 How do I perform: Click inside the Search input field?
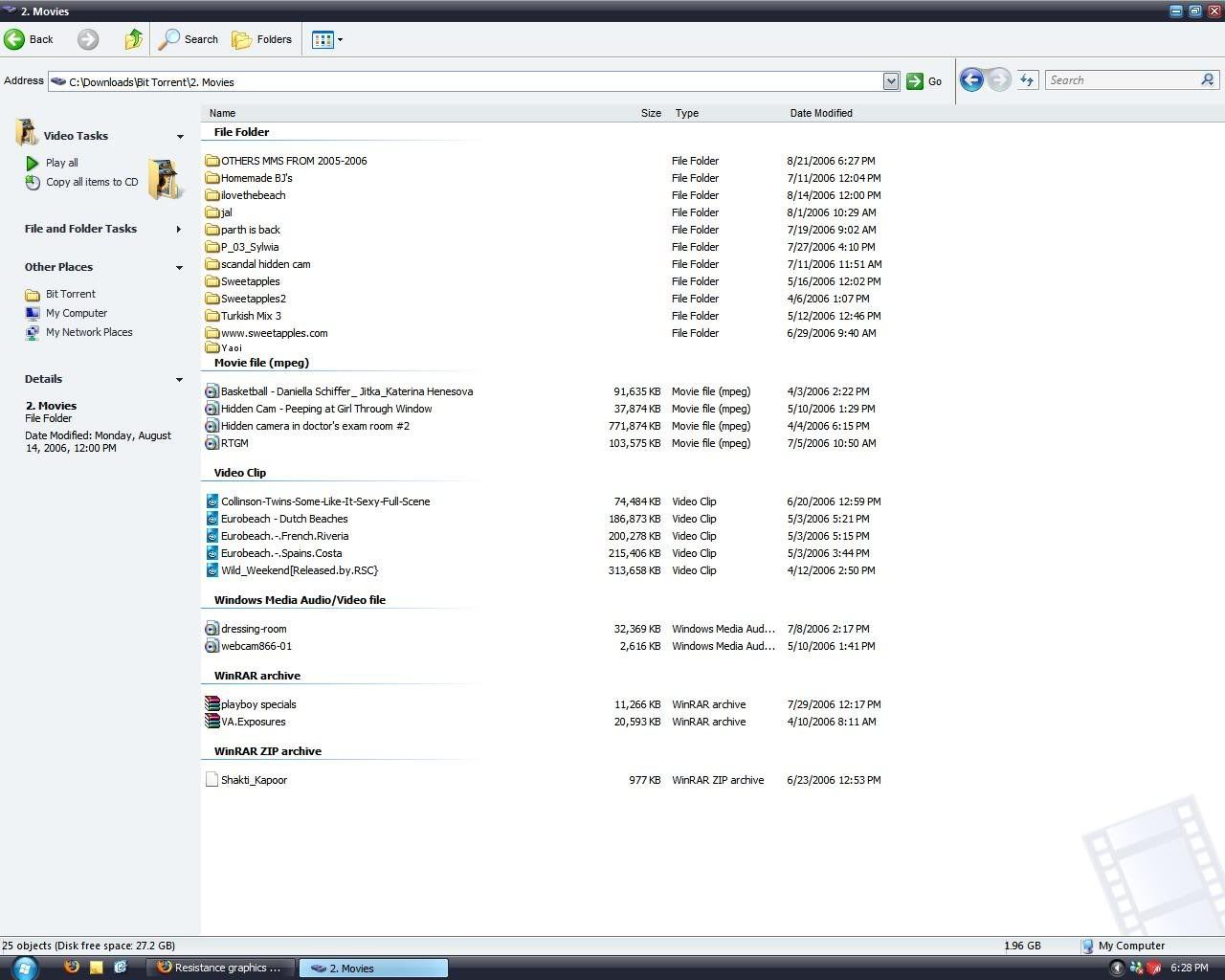[x=1122, y=80]
